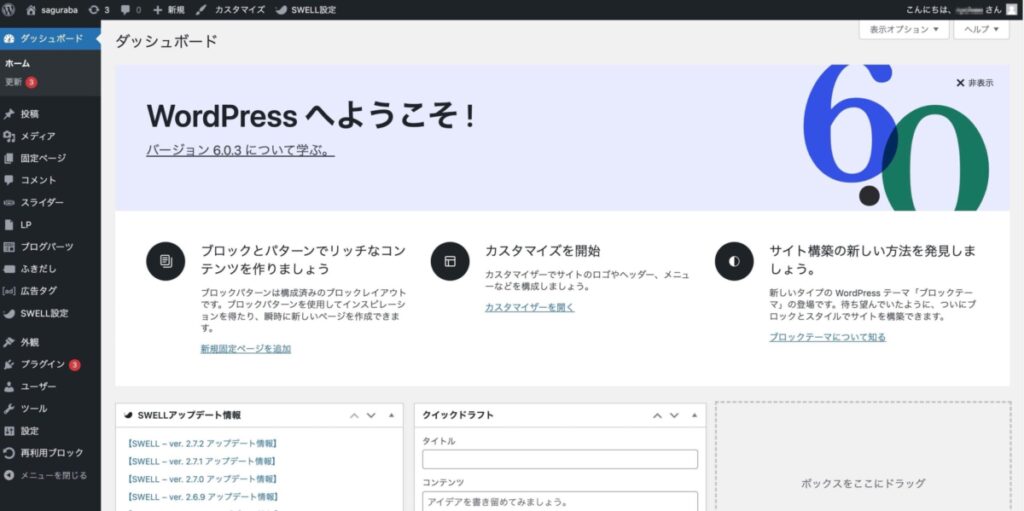Open SWELL ver. 2.6.9 アップデート情報
Screen dimensions: 1024x511
click(x=202, y=497)
